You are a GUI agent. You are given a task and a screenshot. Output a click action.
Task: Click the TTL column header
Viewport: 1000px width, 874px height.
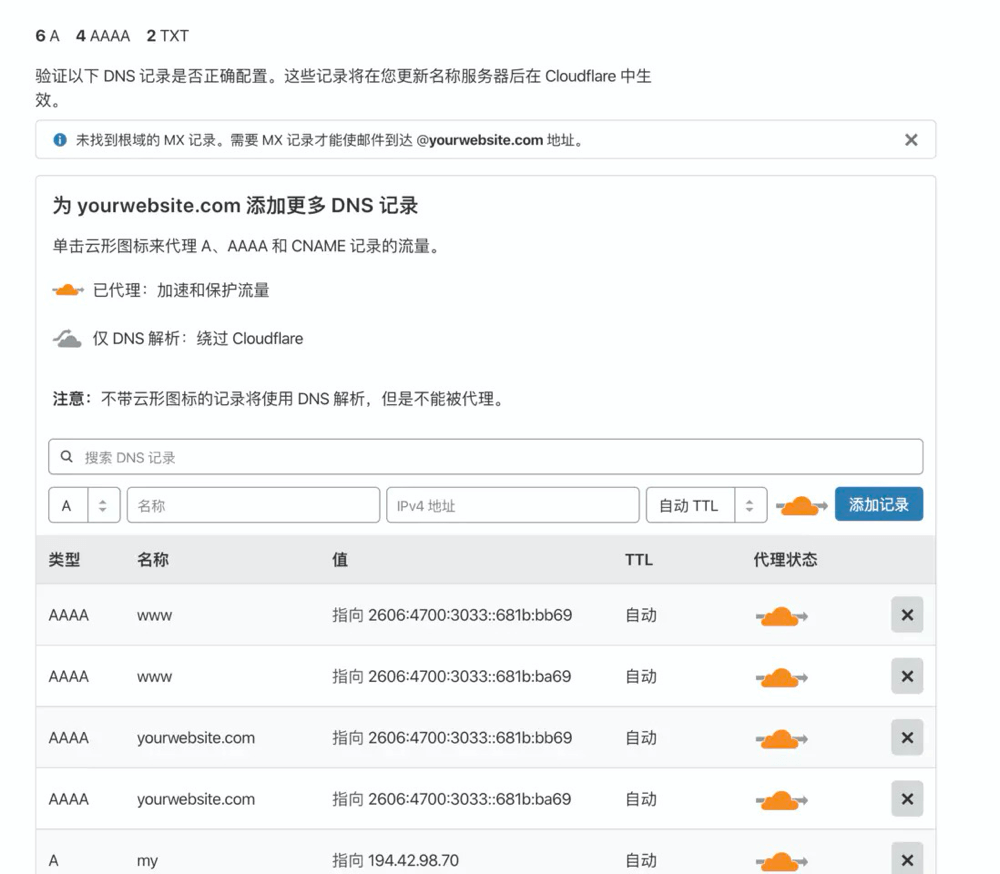[638, 559]
